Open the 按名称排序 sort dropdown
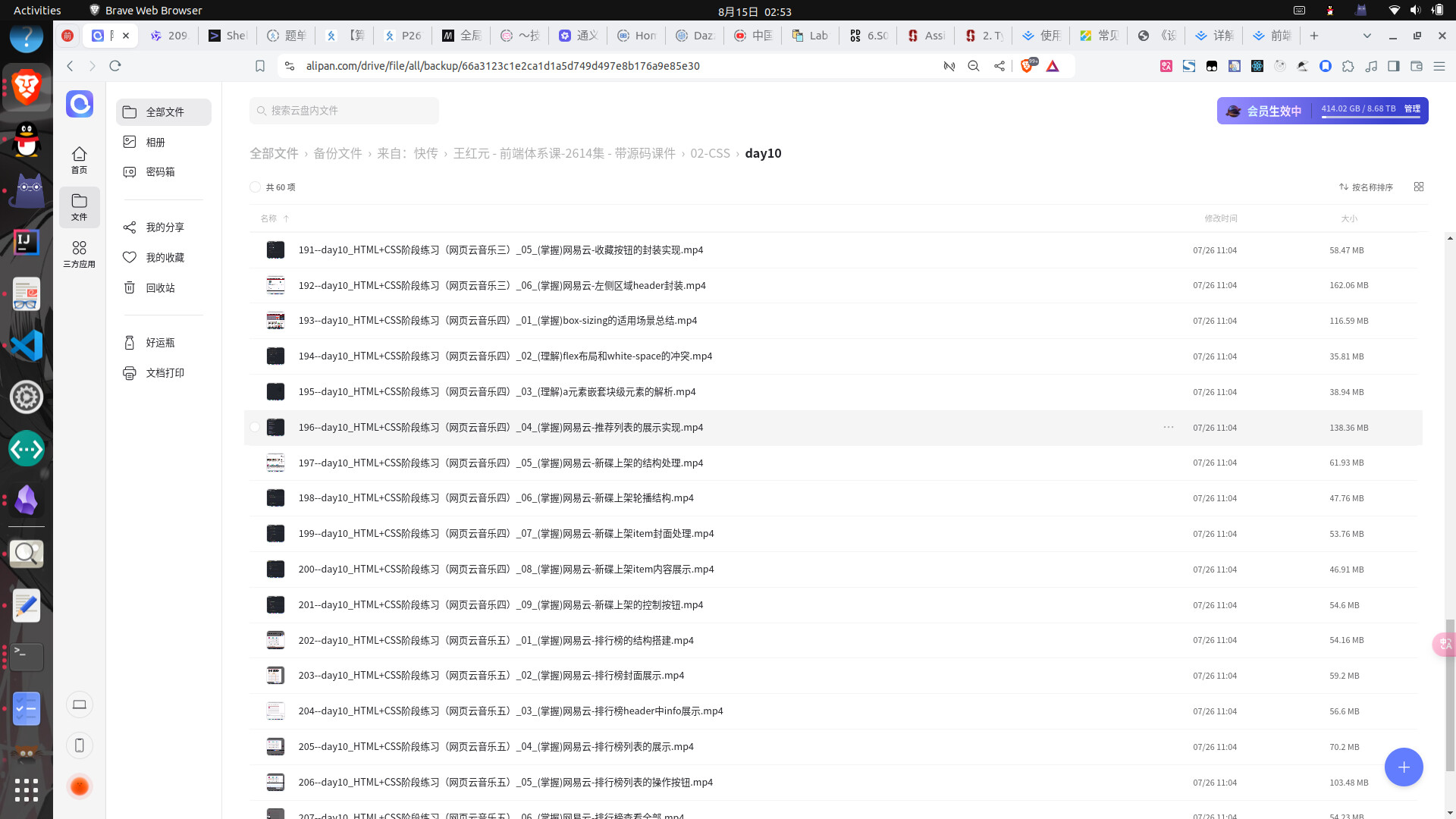 pos(1366,187)
